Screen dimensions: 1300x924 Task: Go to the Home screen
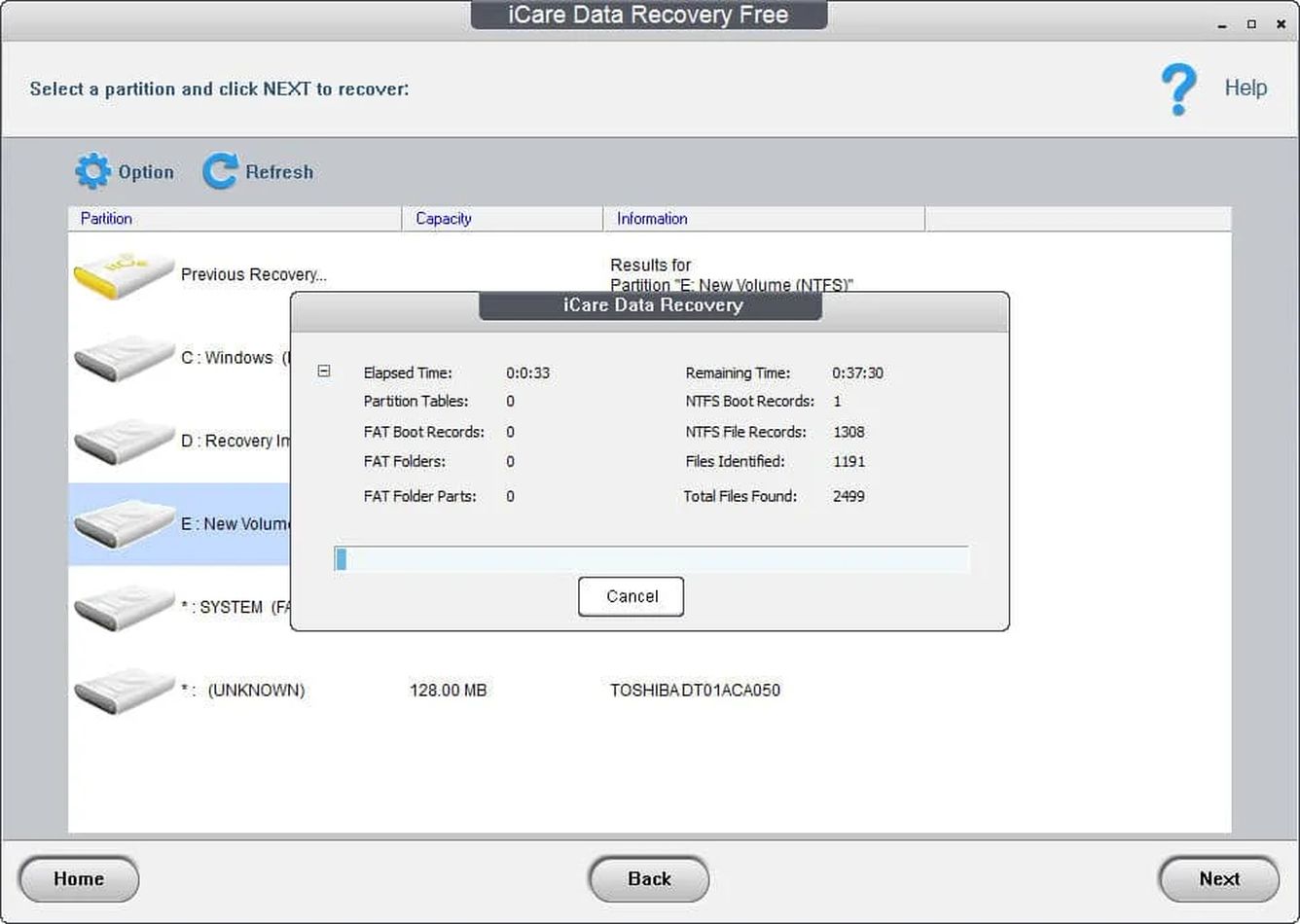point(79,879)
